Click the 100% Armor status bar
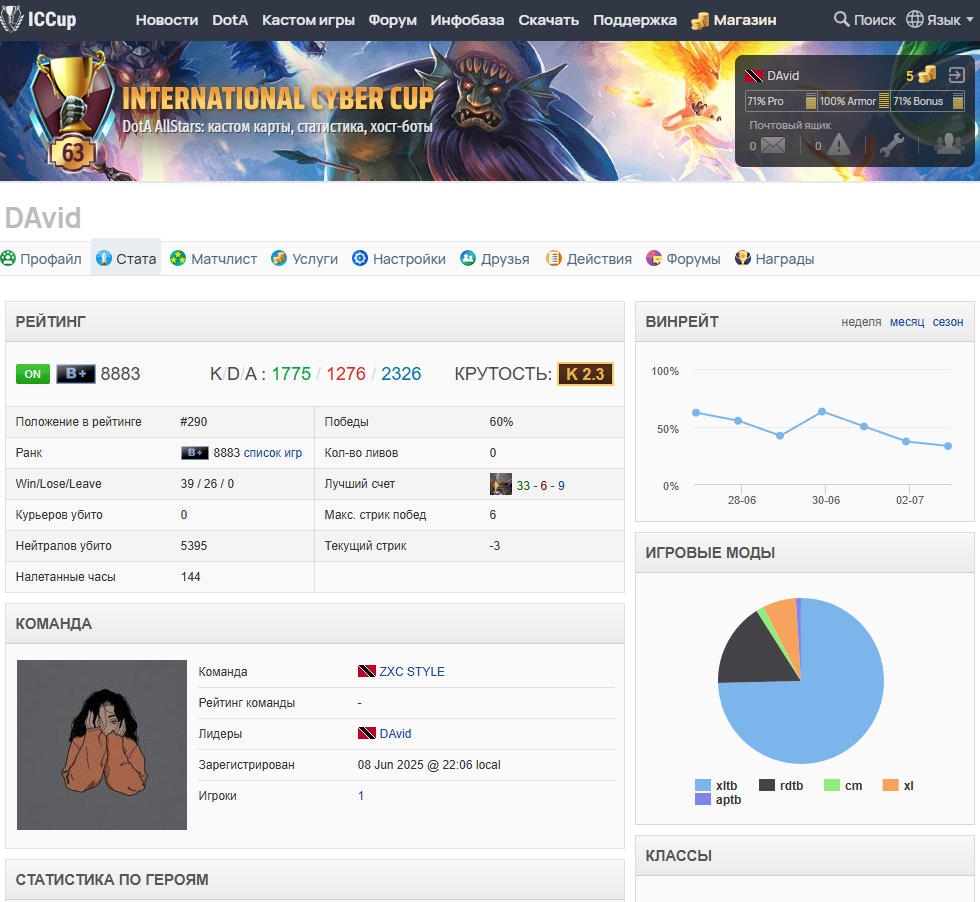Image resolution: width=980 pixels, height=902 pixels. point(854,101)
